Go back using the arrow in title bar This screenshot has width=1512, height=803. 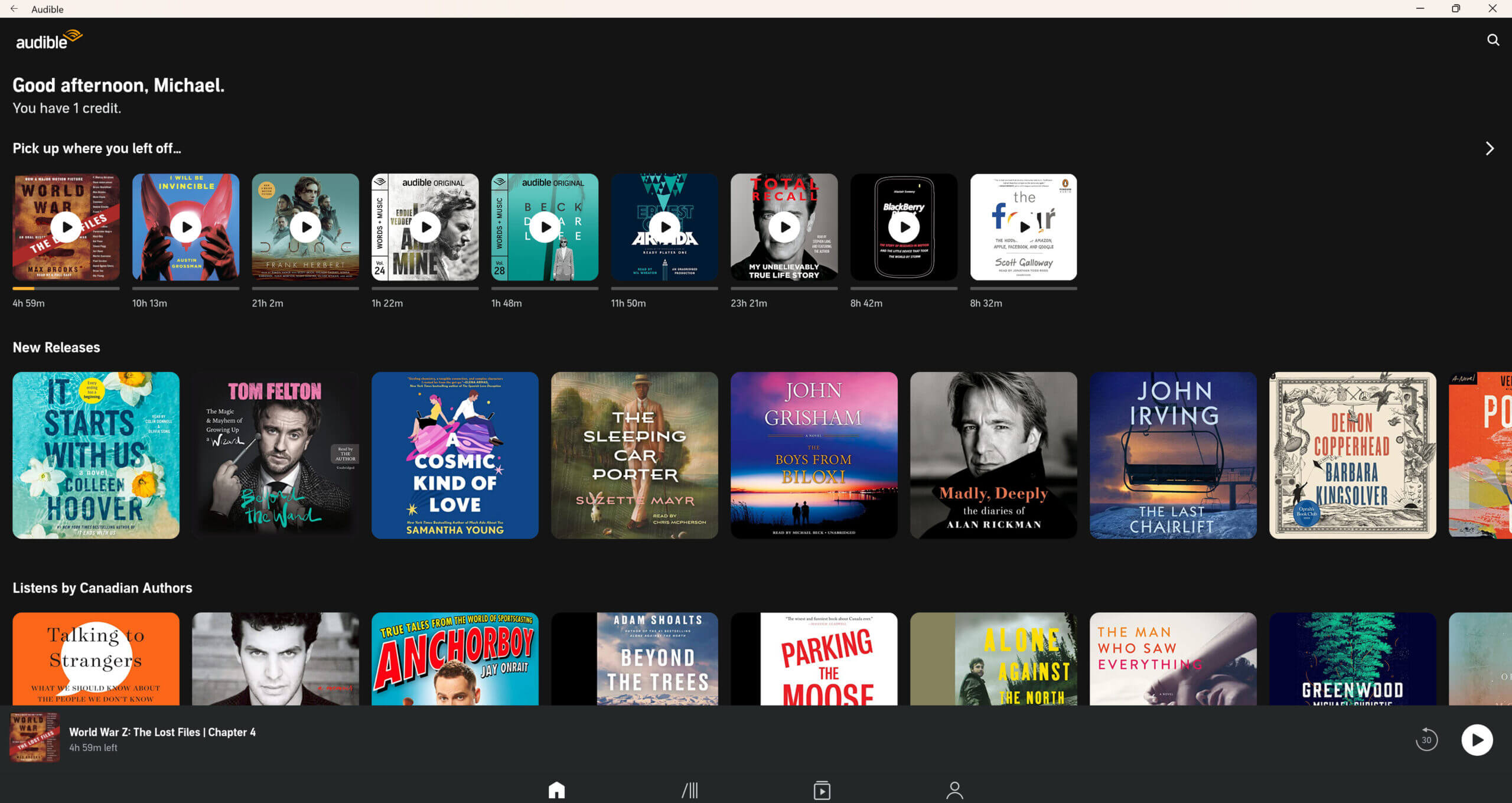pos(14,9)
